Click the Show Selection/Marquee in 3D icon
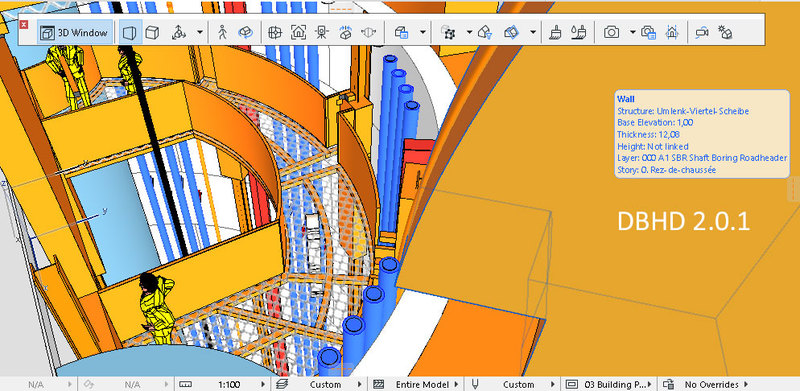 click(448, 33)
